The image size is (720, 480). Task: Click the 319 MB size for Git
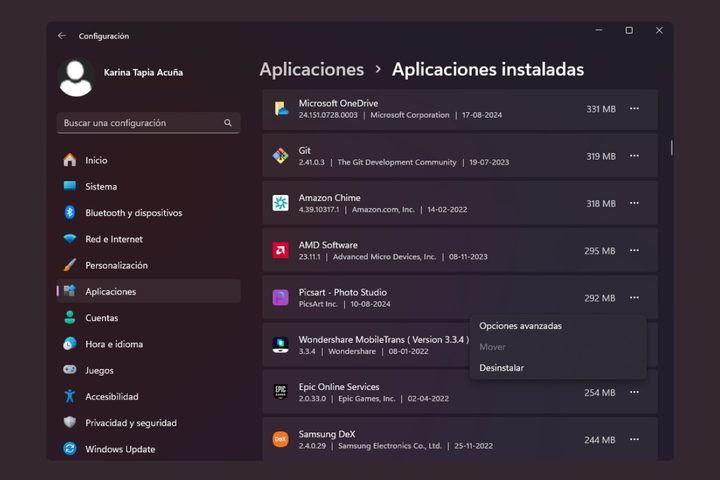[x=601, y=156]
